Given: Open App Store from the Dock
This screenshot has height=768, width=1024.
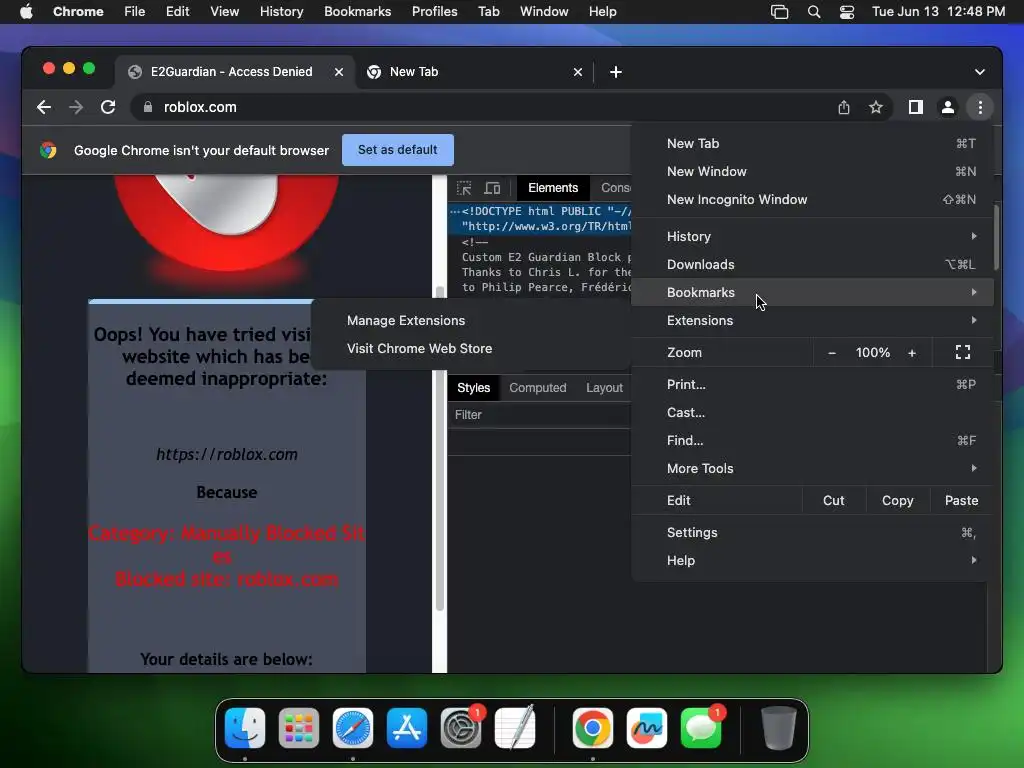Looking at the screenshot, I should pyautogui.click(x=407, y=728).
